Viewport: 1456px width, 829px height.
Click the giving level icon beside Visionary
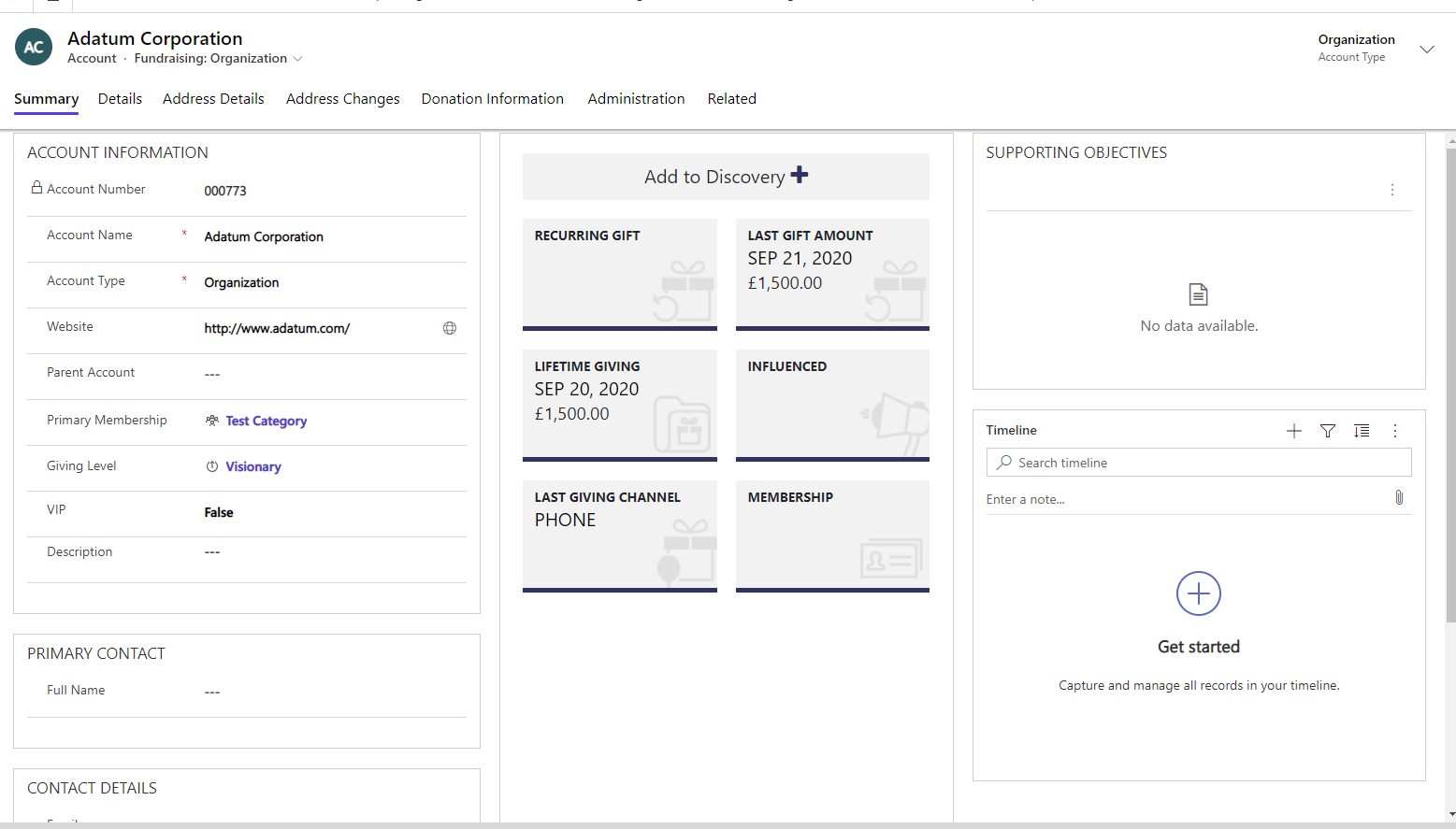[212, 466]
